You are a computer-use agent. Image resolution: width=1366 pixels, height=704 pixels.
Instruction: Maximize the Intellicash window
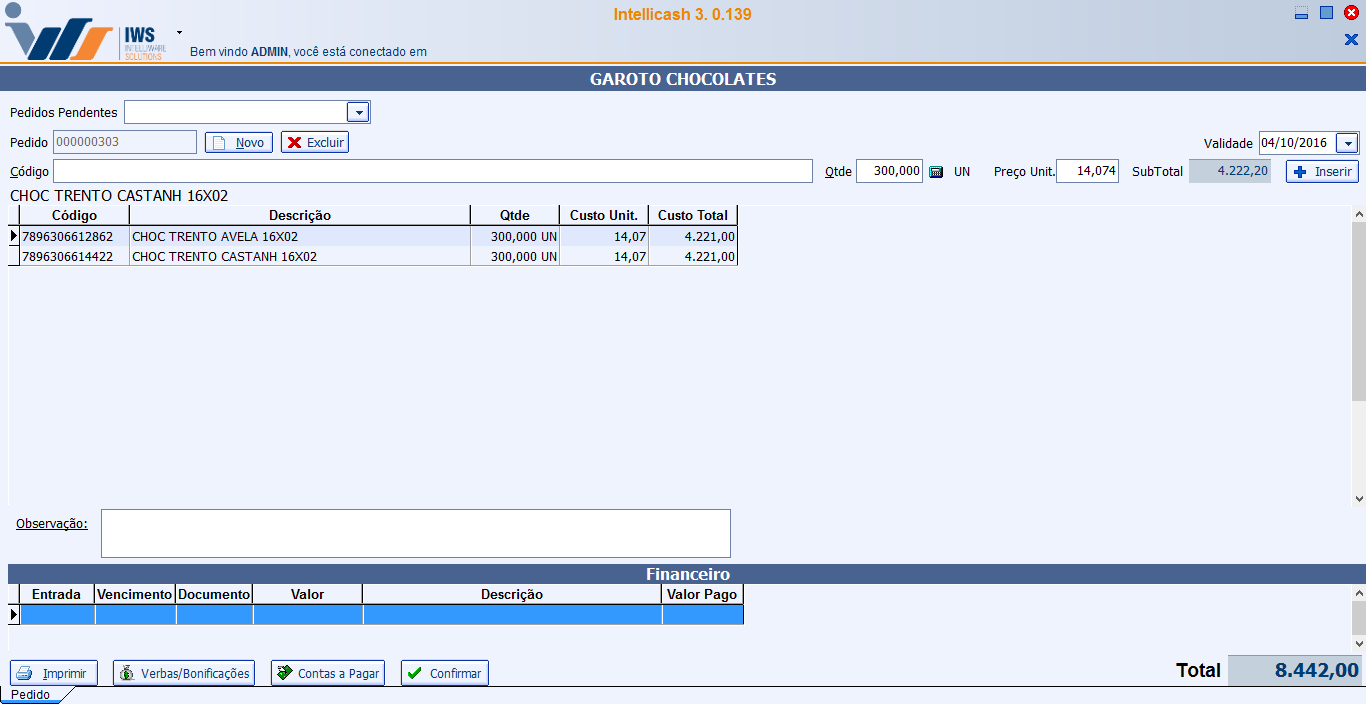coord(1326,13)
